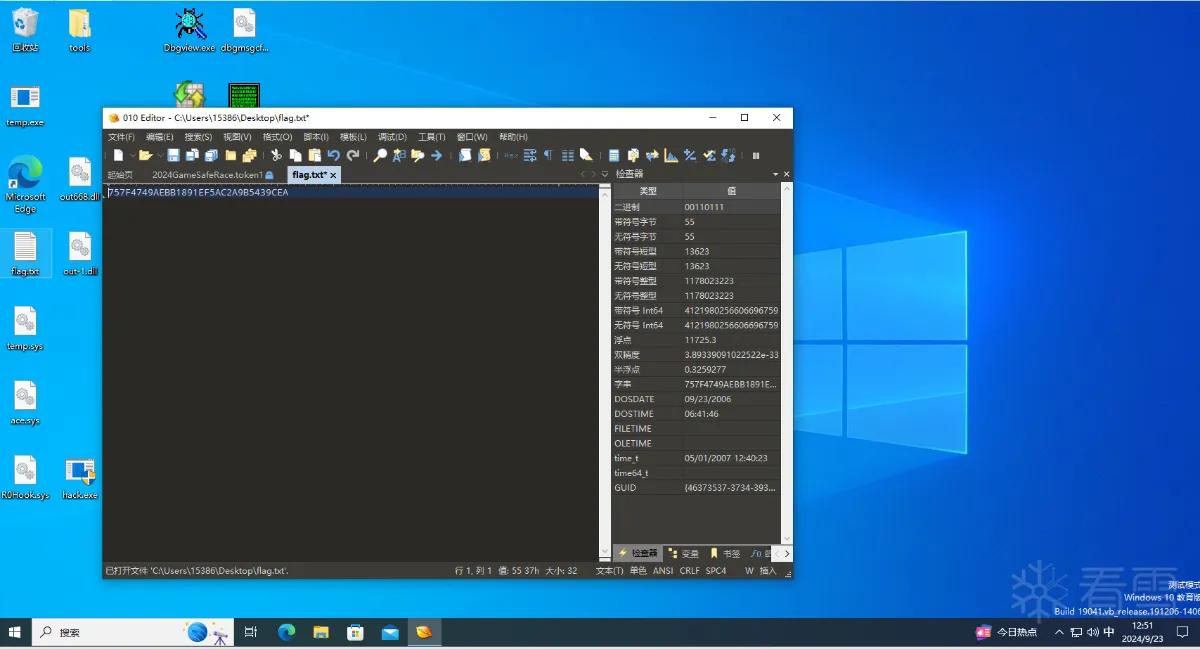The width and height of the screenshot is (1200, 649).
Task: Click the Histogram chart toolbar icon
Action: click(x=671, y=155)
